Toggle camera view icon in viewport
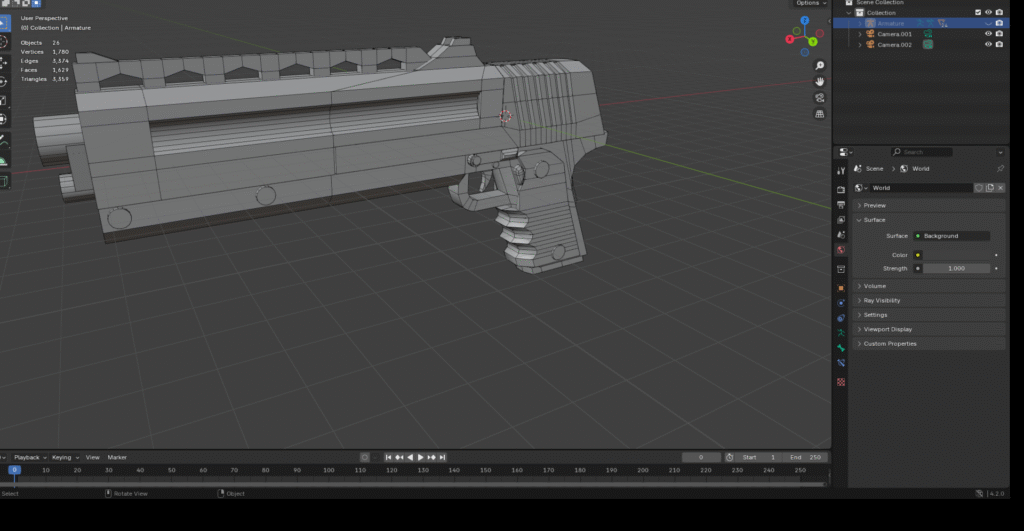 point(820,97)
